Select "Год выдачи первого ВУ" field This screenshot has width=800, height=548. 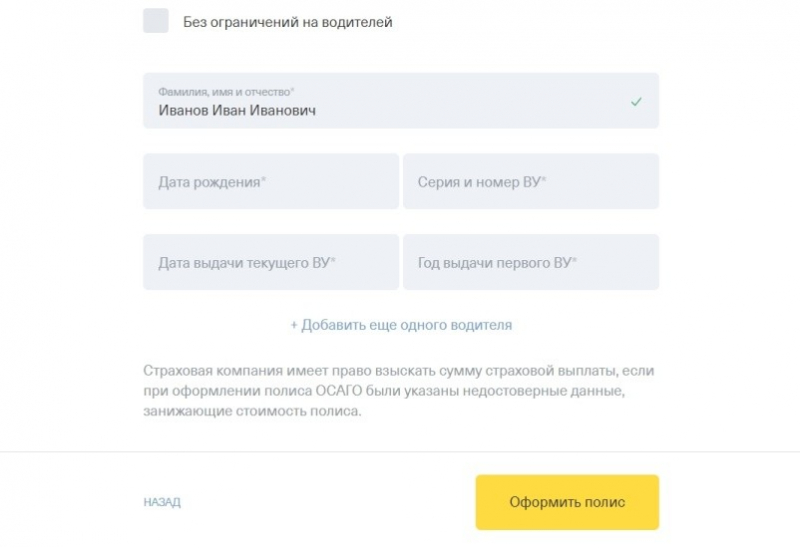[530, 262]
